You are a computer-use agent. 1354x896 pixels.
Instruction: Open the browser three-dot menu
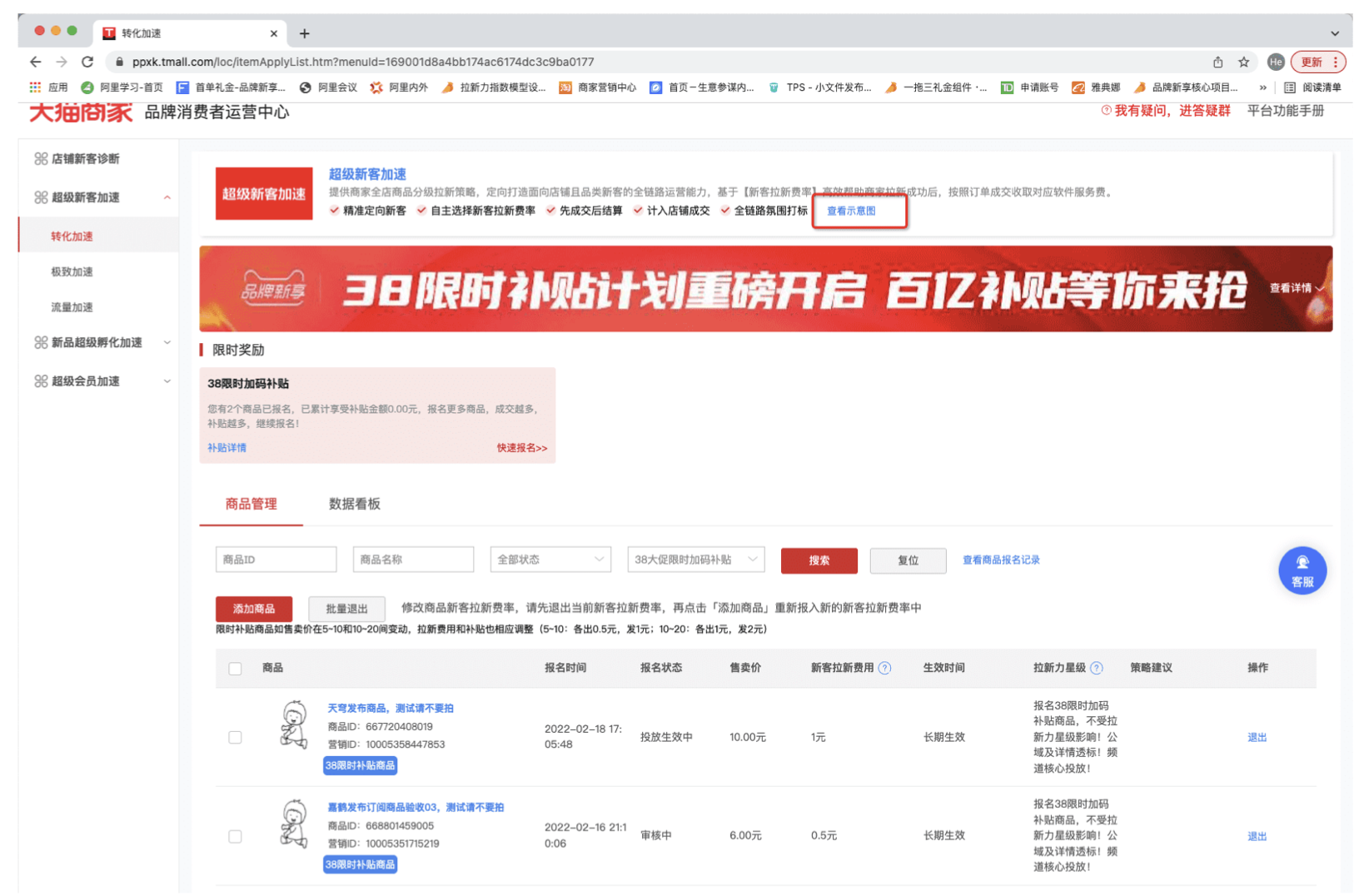click(x=1336, y=62)
